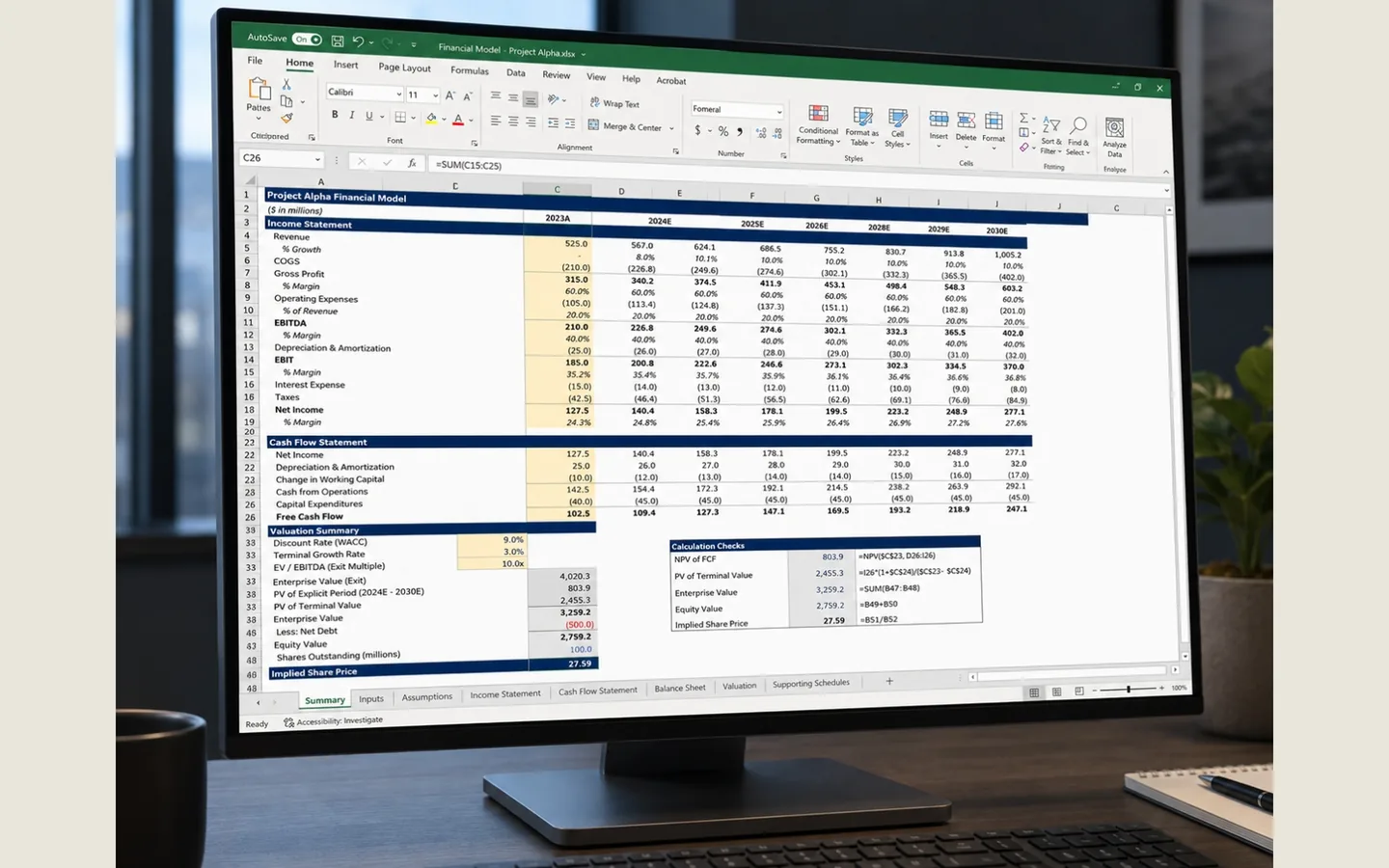
Task: Switch to Cash Flow Statement sheet tab
Action: [x=598, y=691]
